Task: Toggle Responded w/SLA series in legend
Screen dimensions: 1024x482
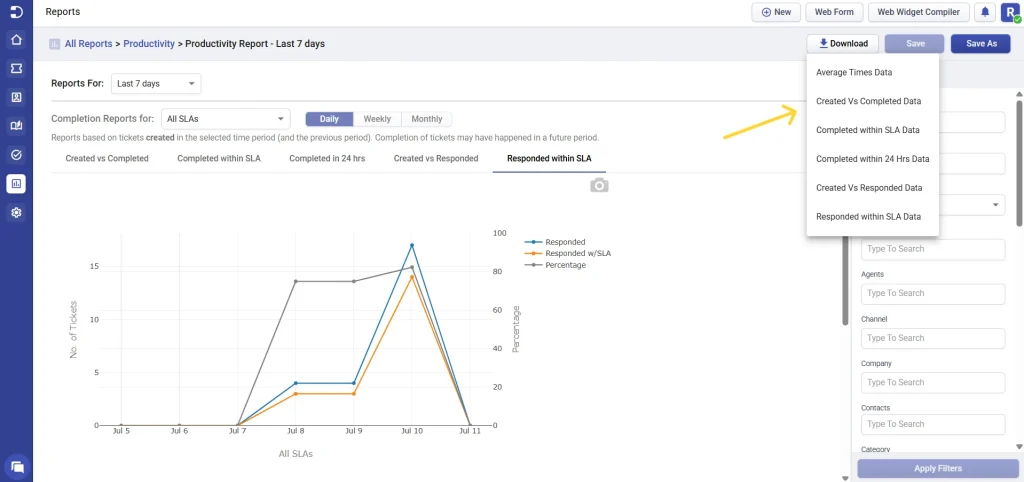Action: (x=568, y=253)
